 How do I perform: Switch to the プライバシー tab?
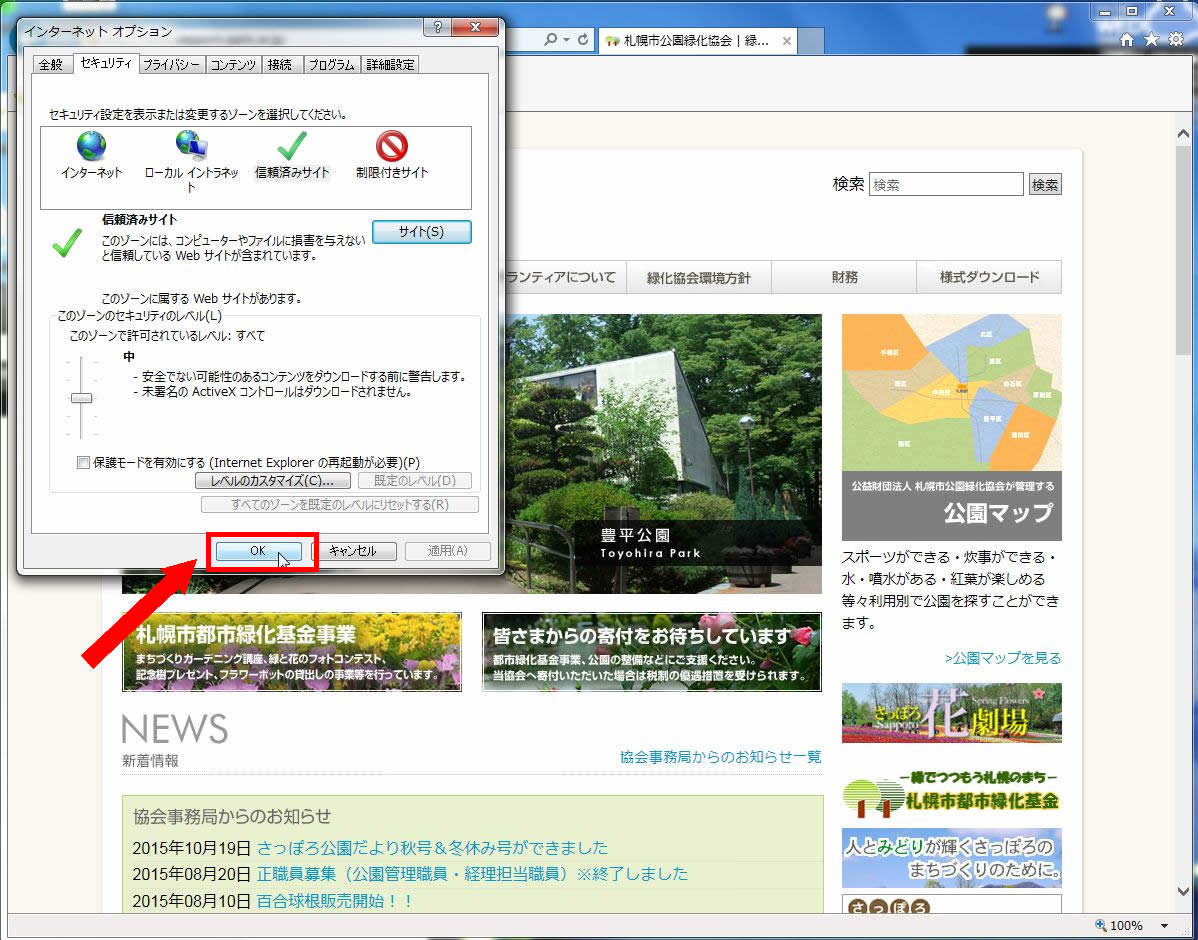point(172,64)
